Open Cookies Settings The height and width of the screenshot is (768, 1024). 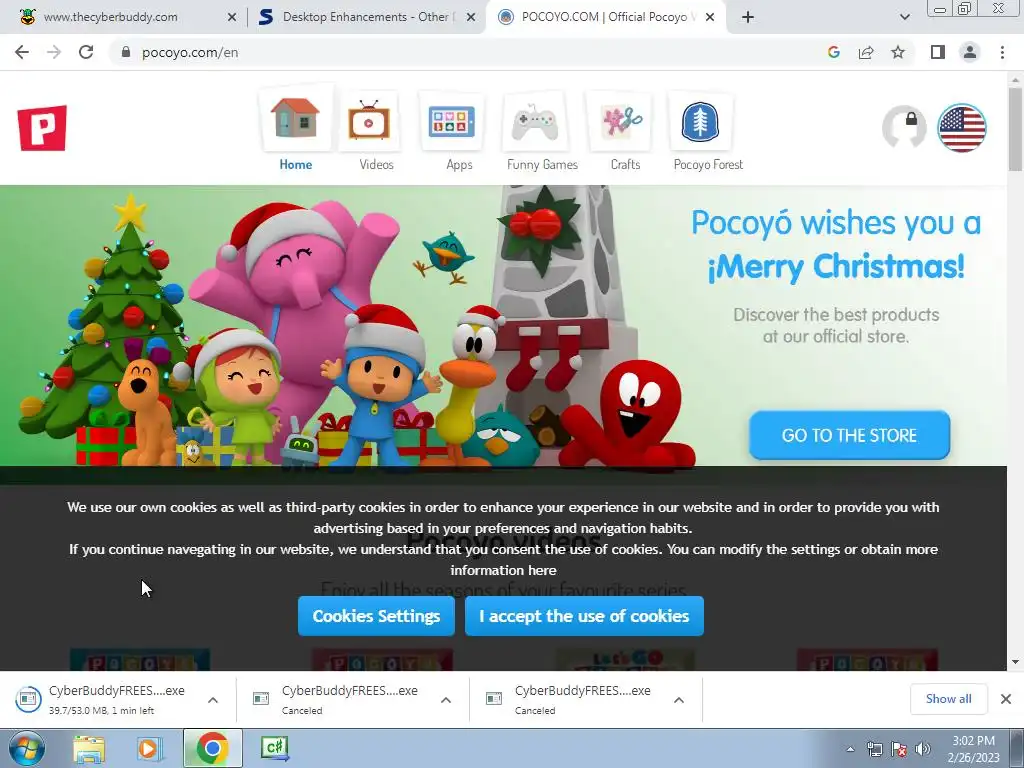(376, 616)
